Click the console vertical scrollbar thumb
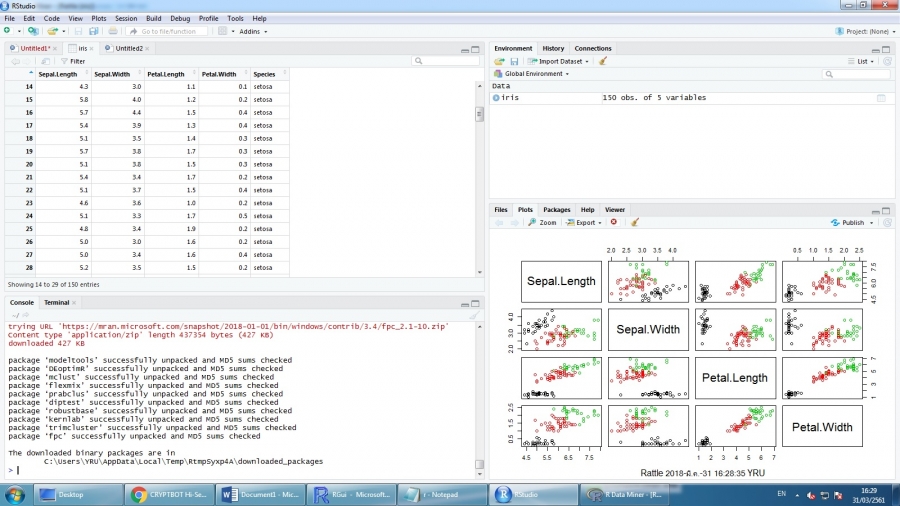The width and height of the screenshot is (900, 506). (x=479, y=464)
